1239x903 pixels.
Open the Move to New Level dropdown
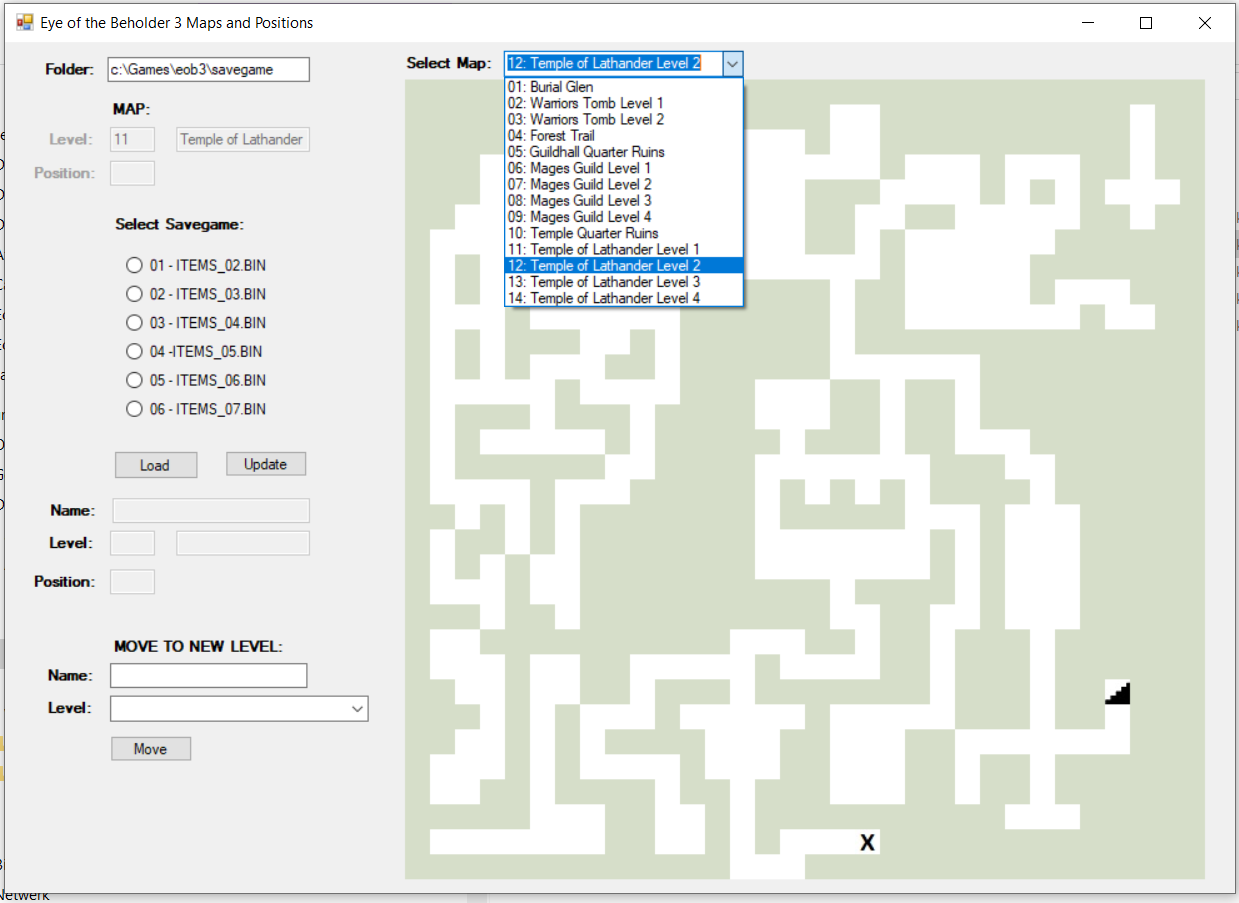[358, 709]
